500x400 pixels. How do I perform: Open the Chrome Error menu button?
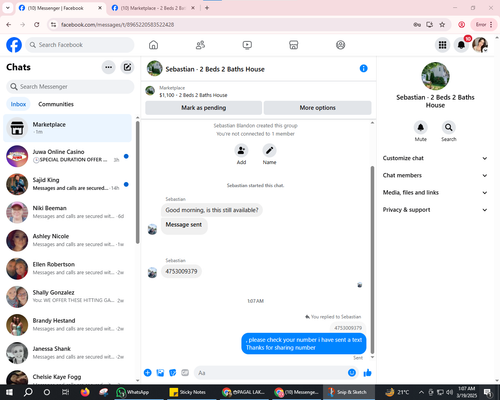coord(483,24)
